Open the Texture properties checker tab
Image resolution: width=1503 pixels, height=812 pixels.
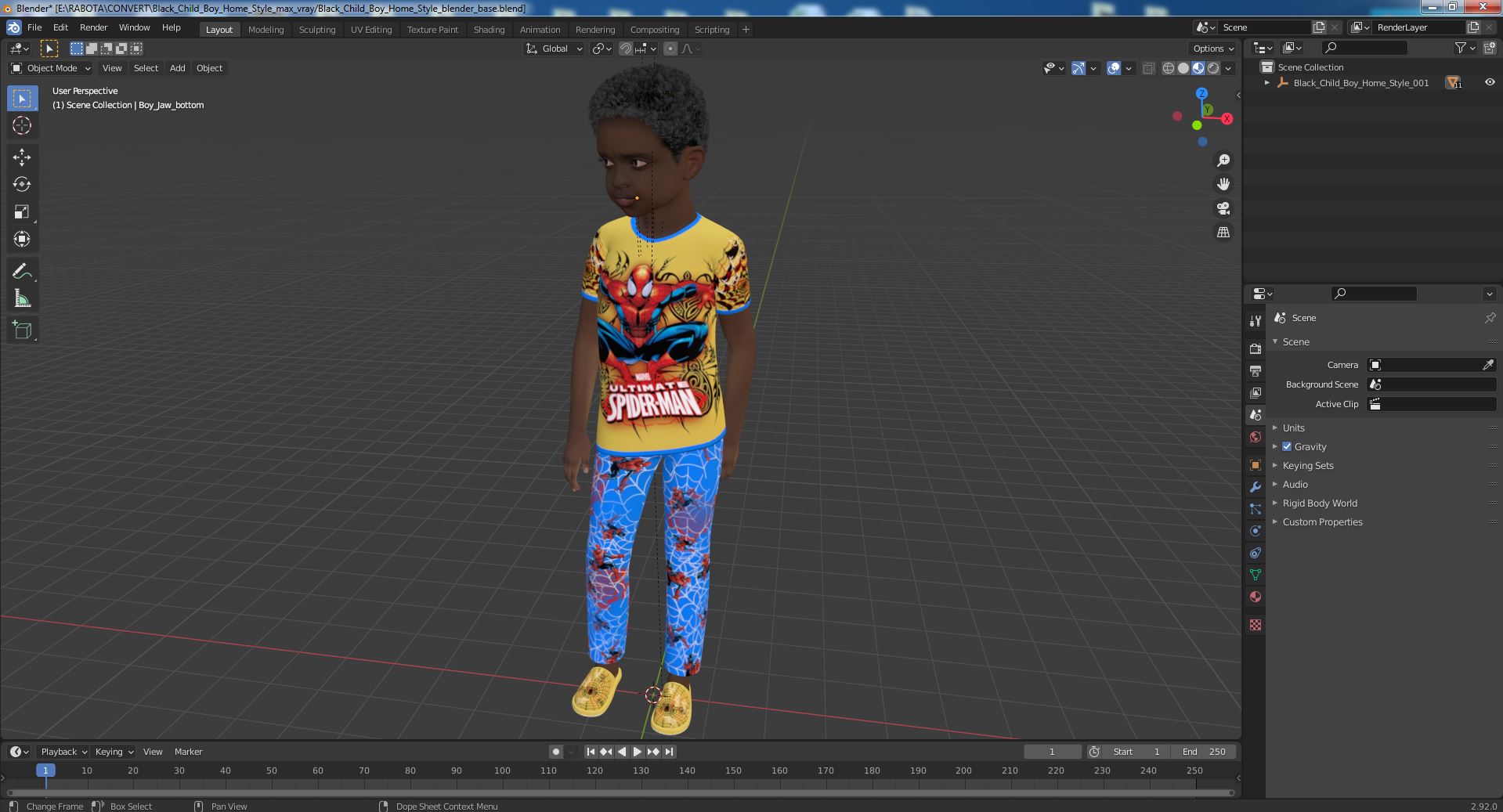(1256, 625)
